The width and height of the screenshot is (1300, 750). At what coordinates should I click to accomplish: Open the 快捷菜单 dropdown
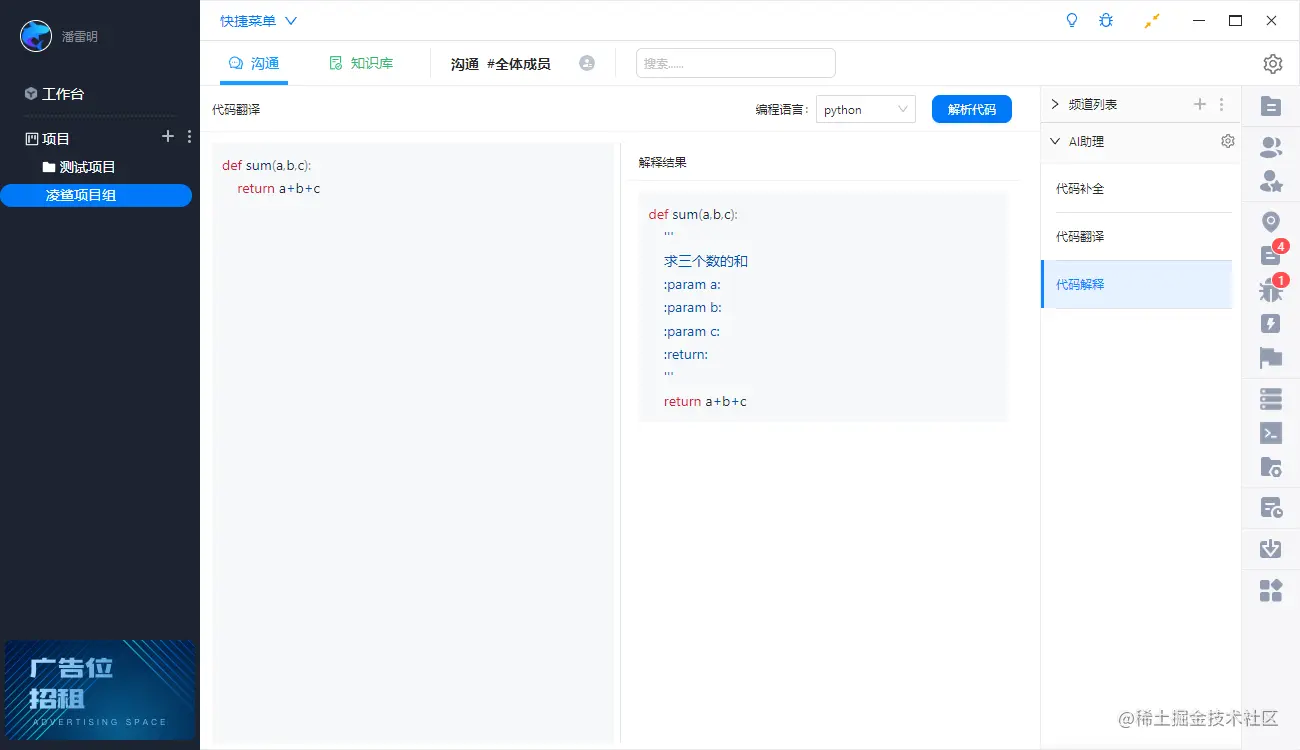pyautogui.click(x=259, y=20)
